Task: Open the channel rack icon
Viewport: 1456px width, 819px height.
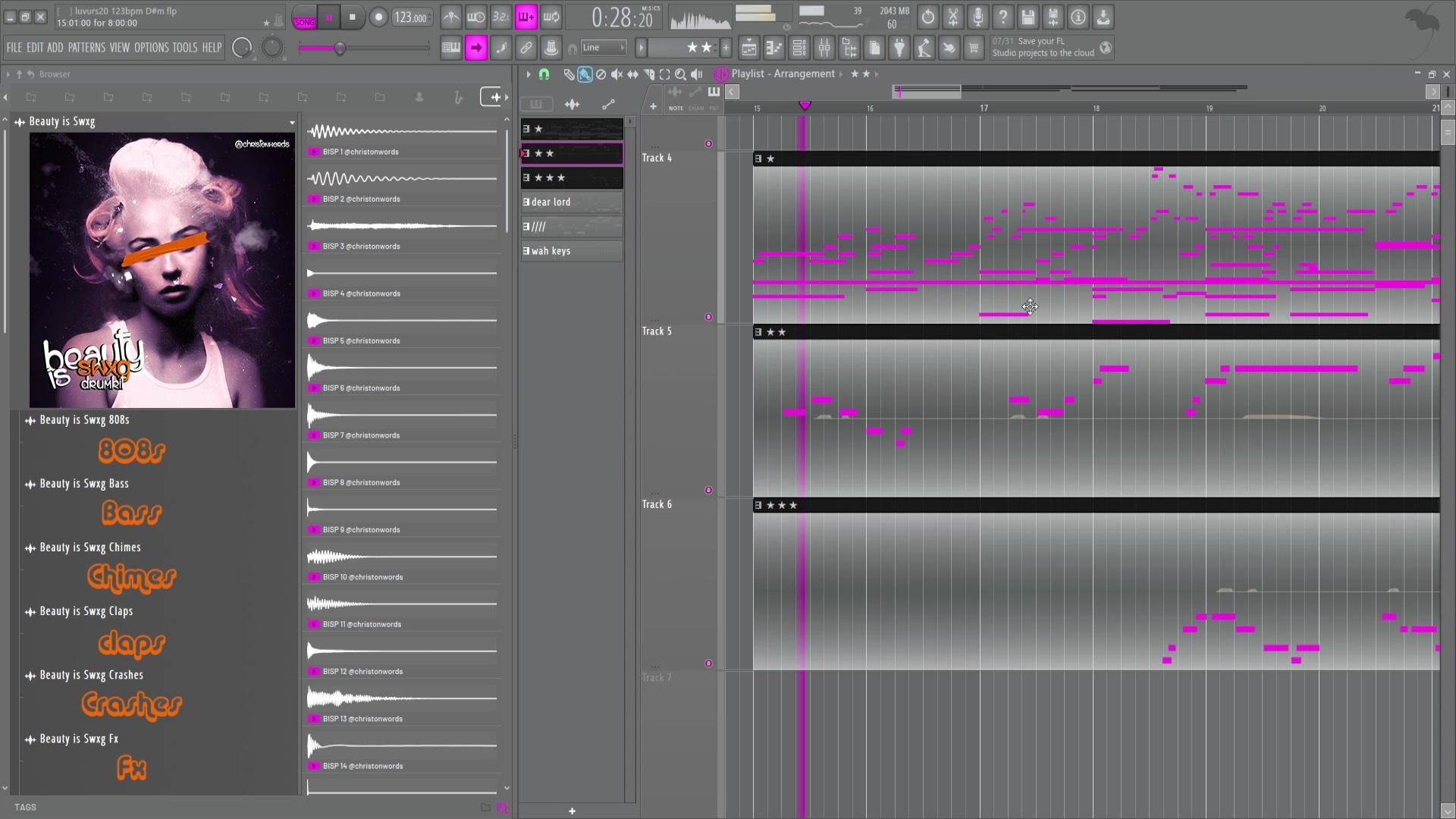Action: point(799,49)
